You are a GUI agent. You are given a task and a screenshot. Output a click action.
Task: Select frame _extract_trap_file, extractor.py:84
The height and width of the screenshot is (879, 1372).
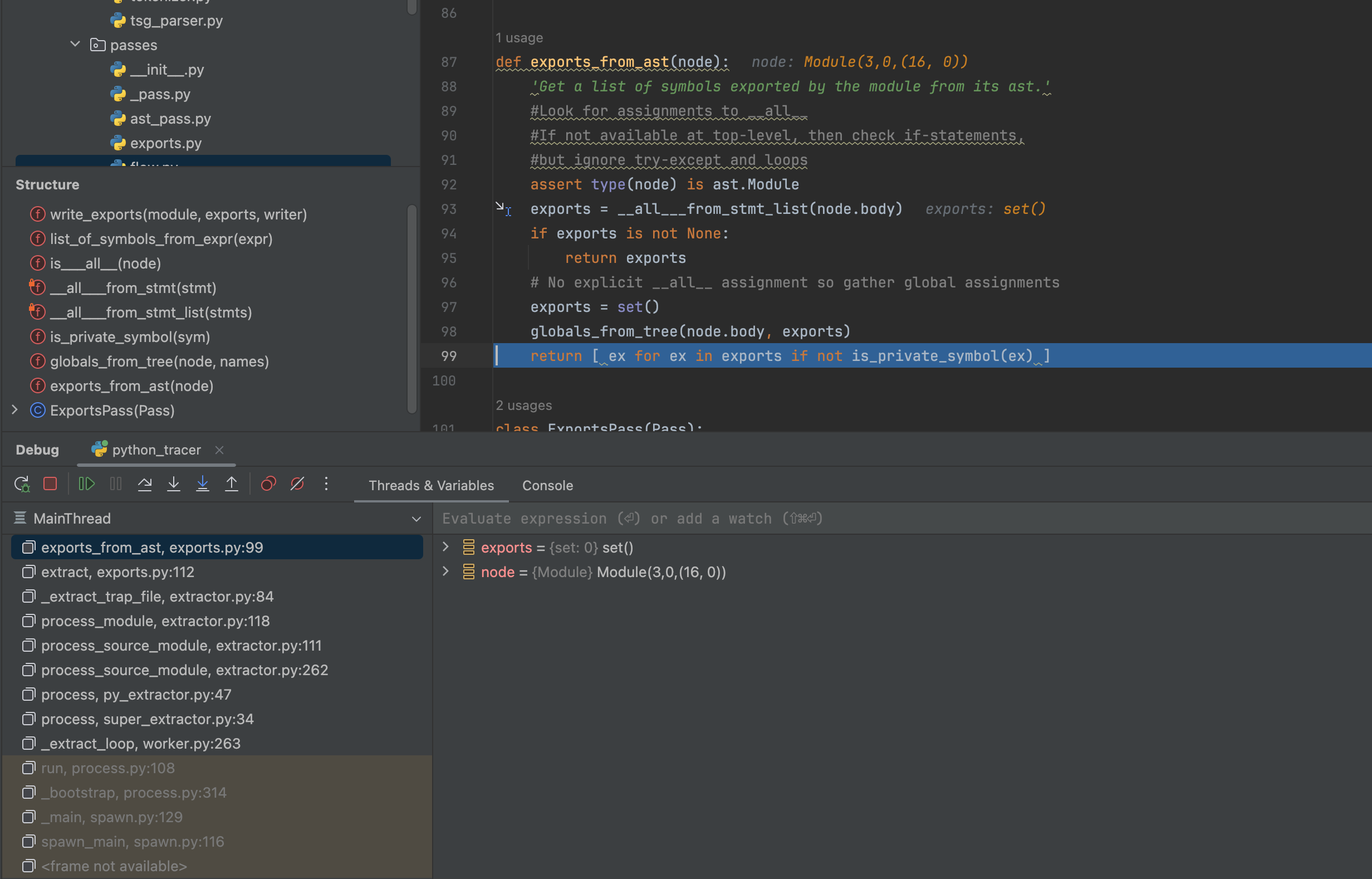(217, 597)
